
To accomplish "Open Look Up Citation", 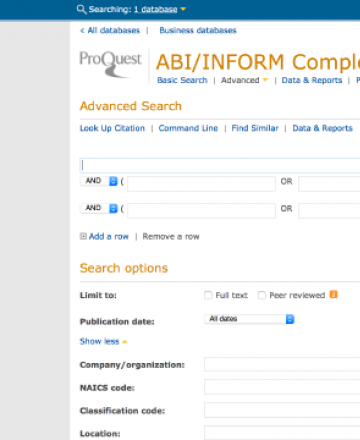I will point(112,128).
